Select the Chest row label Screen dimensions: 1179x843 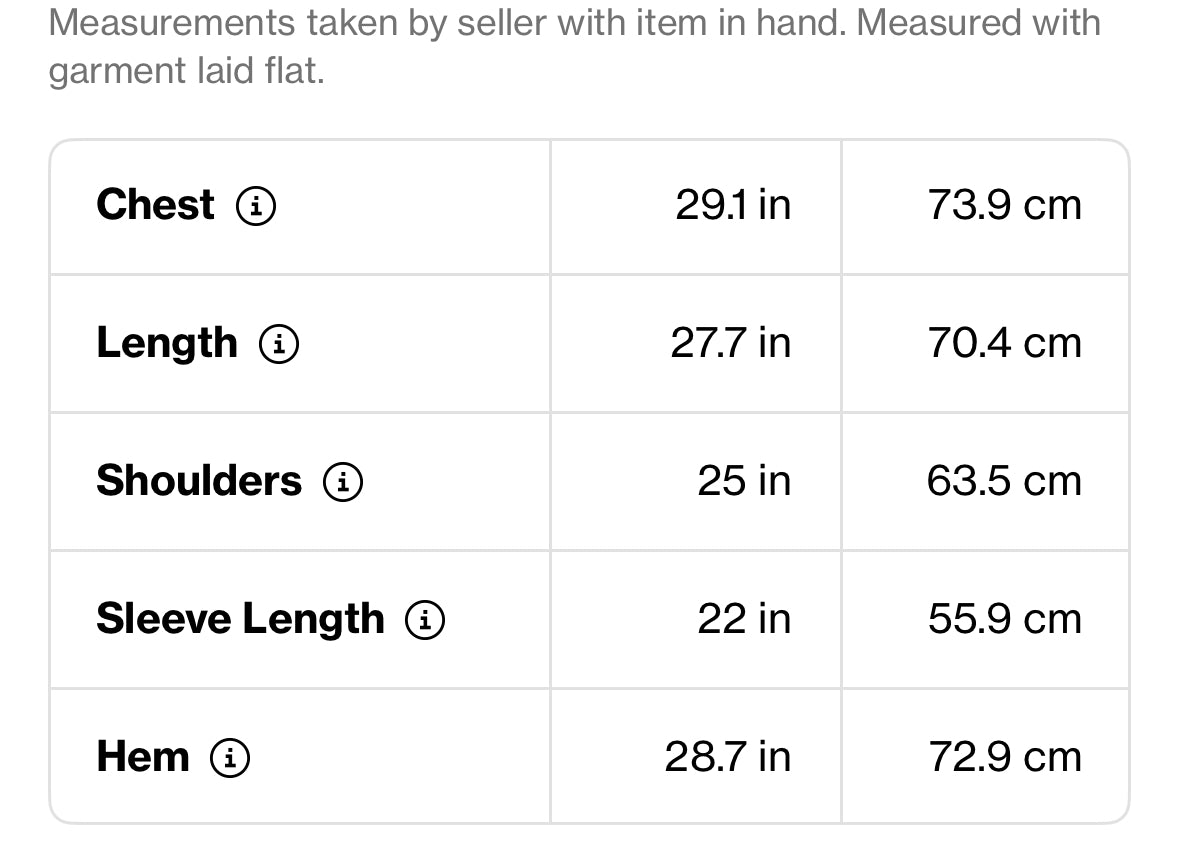point(156,205)
